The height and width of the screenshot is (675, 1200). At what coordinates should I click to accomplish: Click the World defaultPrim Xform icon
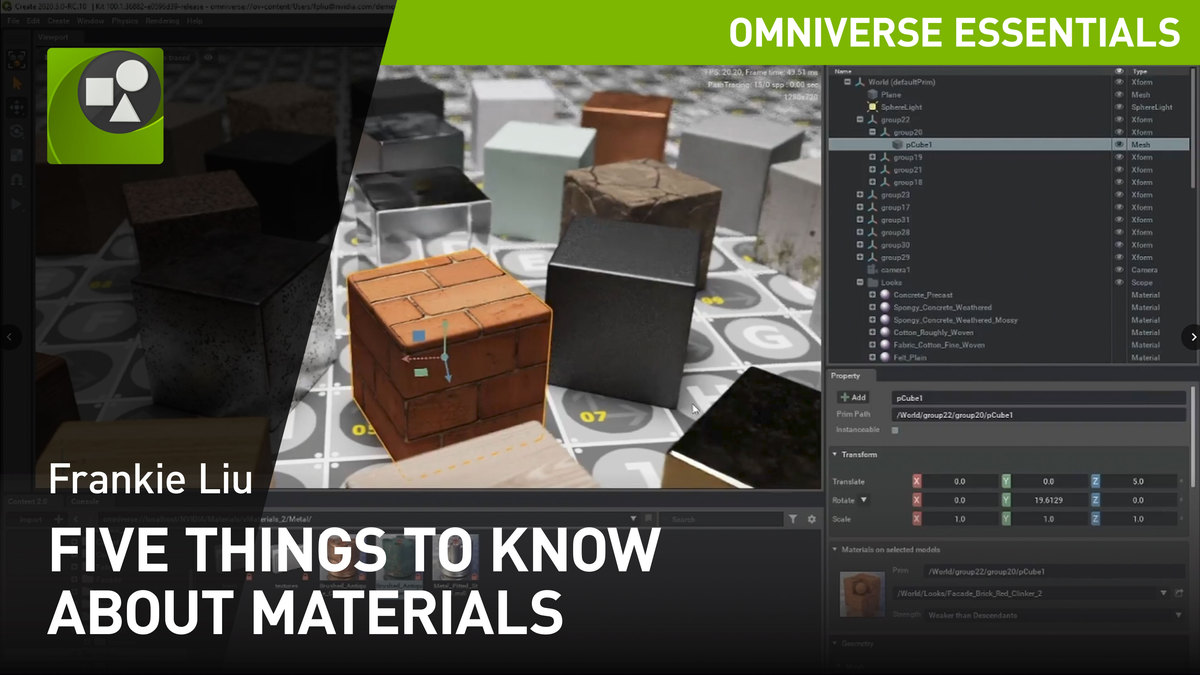pyautogui.click(x=859, y=82)
